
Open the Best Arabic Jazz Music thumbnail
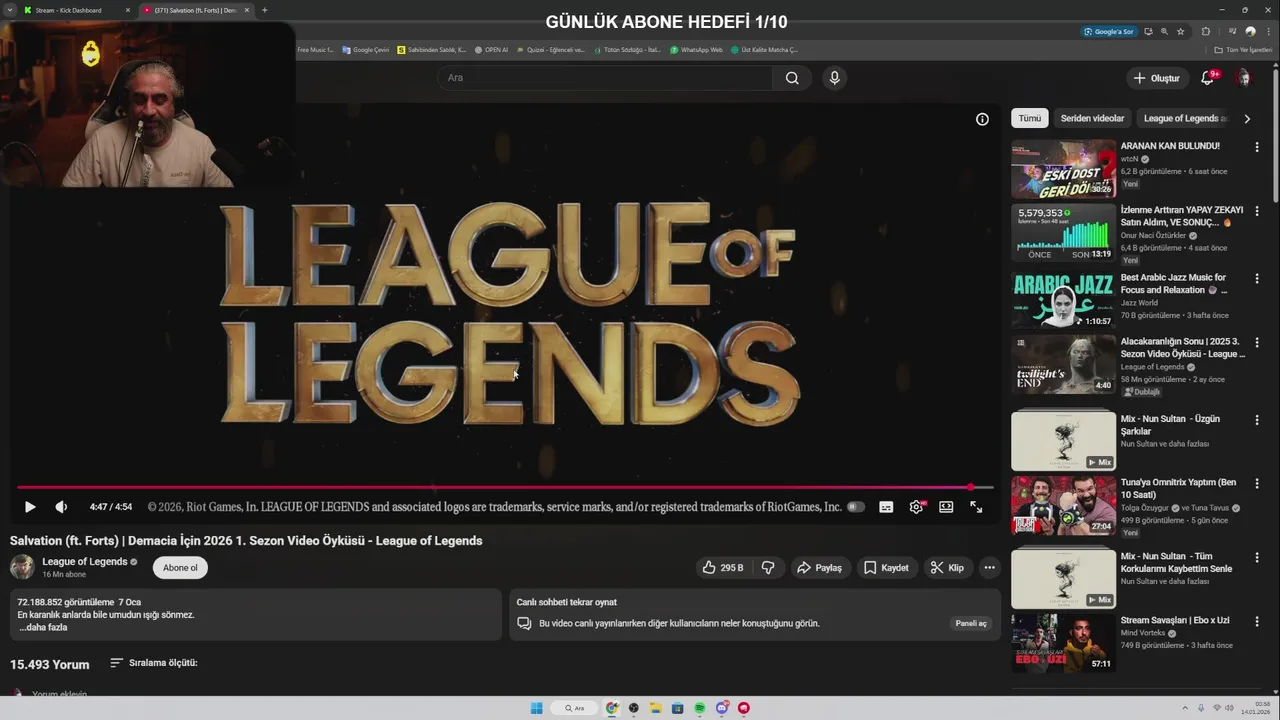(1063, 301)
